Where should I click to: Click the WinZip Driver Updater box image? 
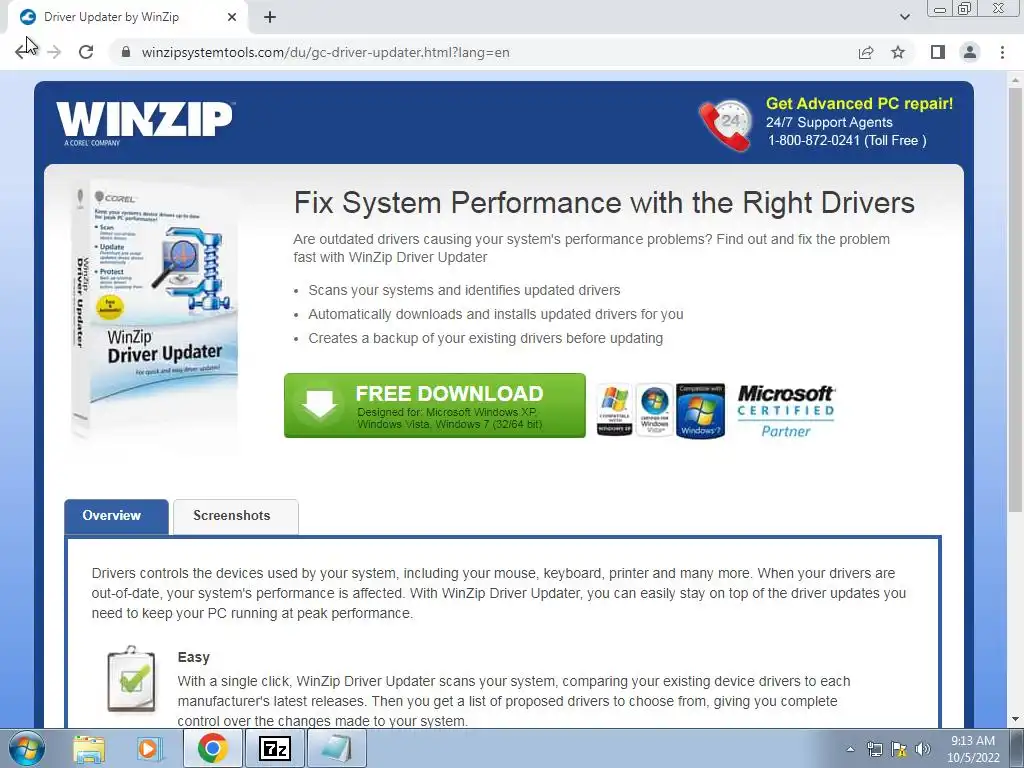(x=155, y=310)
